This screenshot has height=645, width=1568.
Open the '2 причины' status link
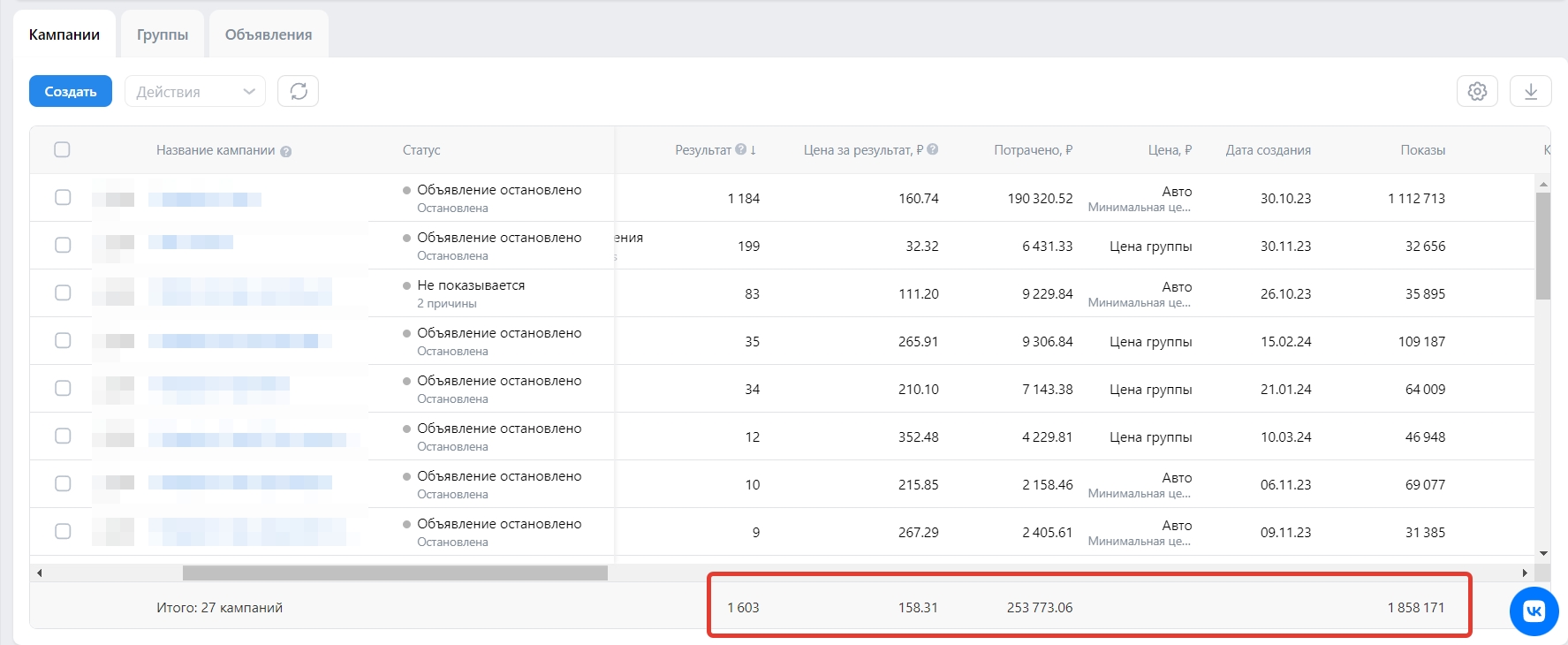click(447, 303)
